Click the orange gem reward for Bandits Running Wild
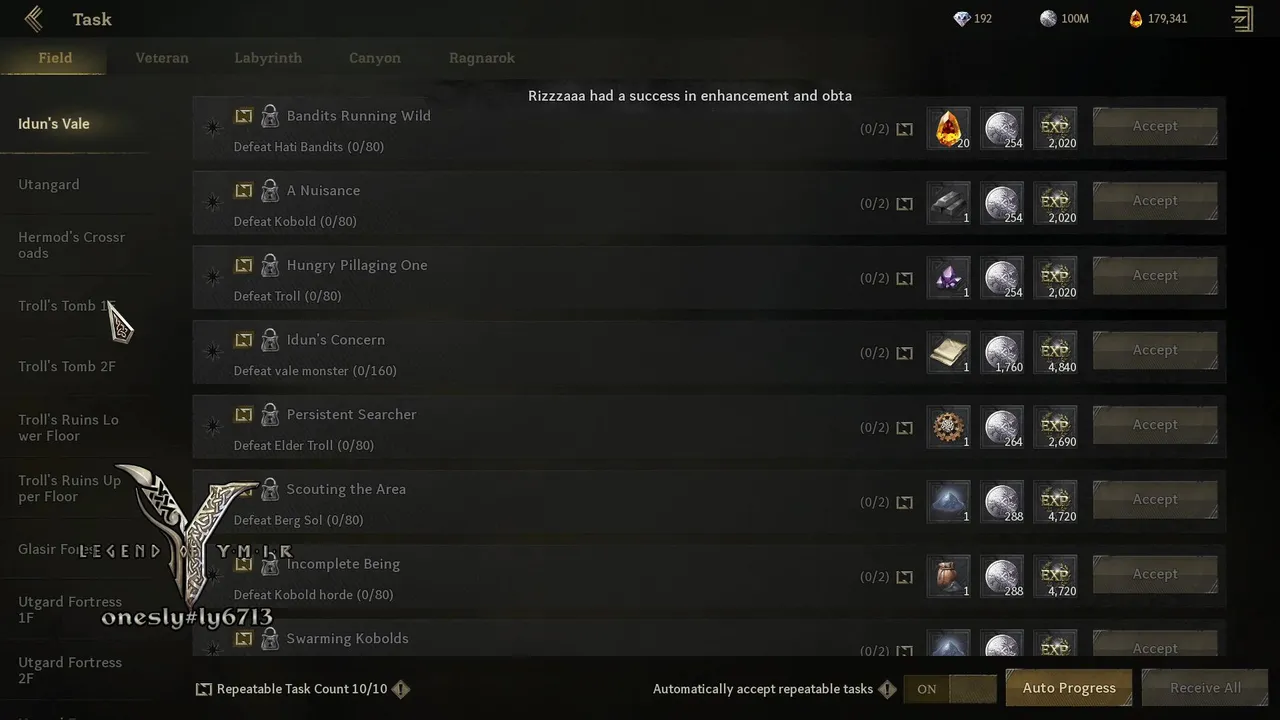The height and width of the screenshot is (720, 1280). click(948, 129)
